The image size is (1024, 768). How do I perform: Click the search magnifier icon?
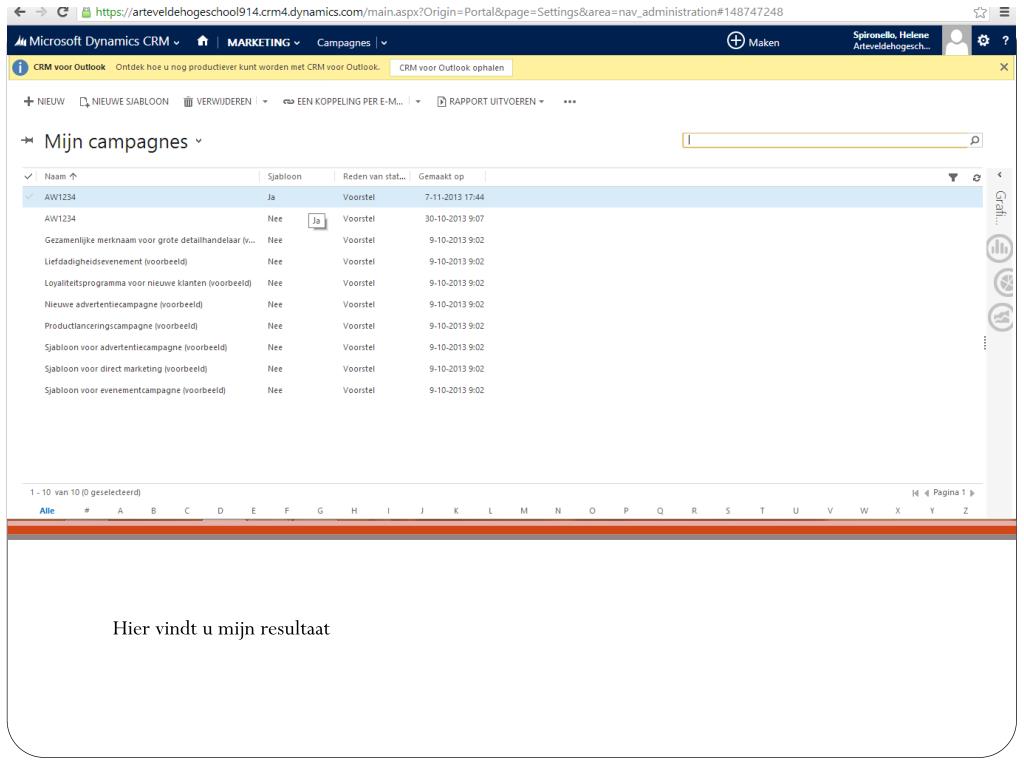[975, 141]
